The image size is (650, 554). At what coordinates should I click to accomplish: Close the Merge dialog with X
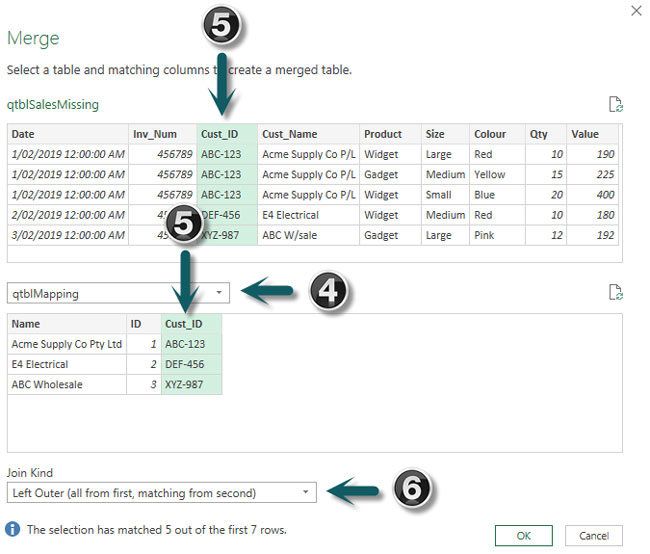(636, 10)
